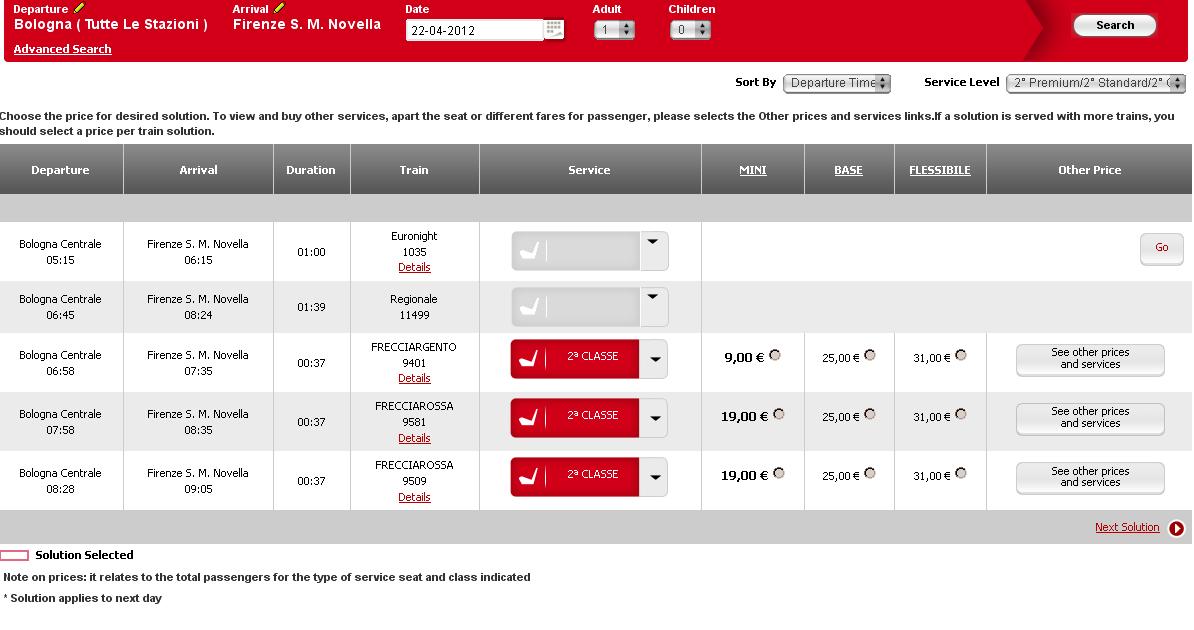This screenshot has width=1194, height=630.
Task: See other prices and services for train 9581
Action: [1090, 418]
